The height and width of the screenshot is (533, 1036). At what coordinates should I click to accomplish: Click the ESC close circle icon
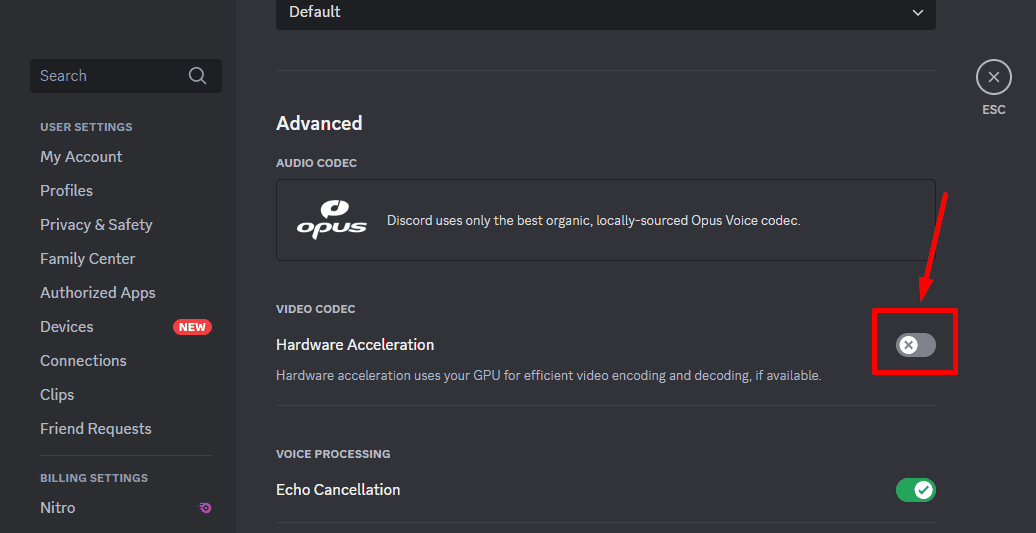pyautogui.click(x=993, y=77)
